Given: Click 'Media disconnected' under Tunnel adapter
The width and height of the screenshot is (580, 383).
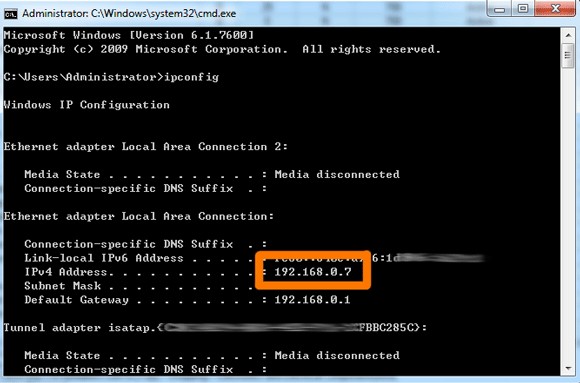Looking at the screenshot, I should (x=337, y=355).
